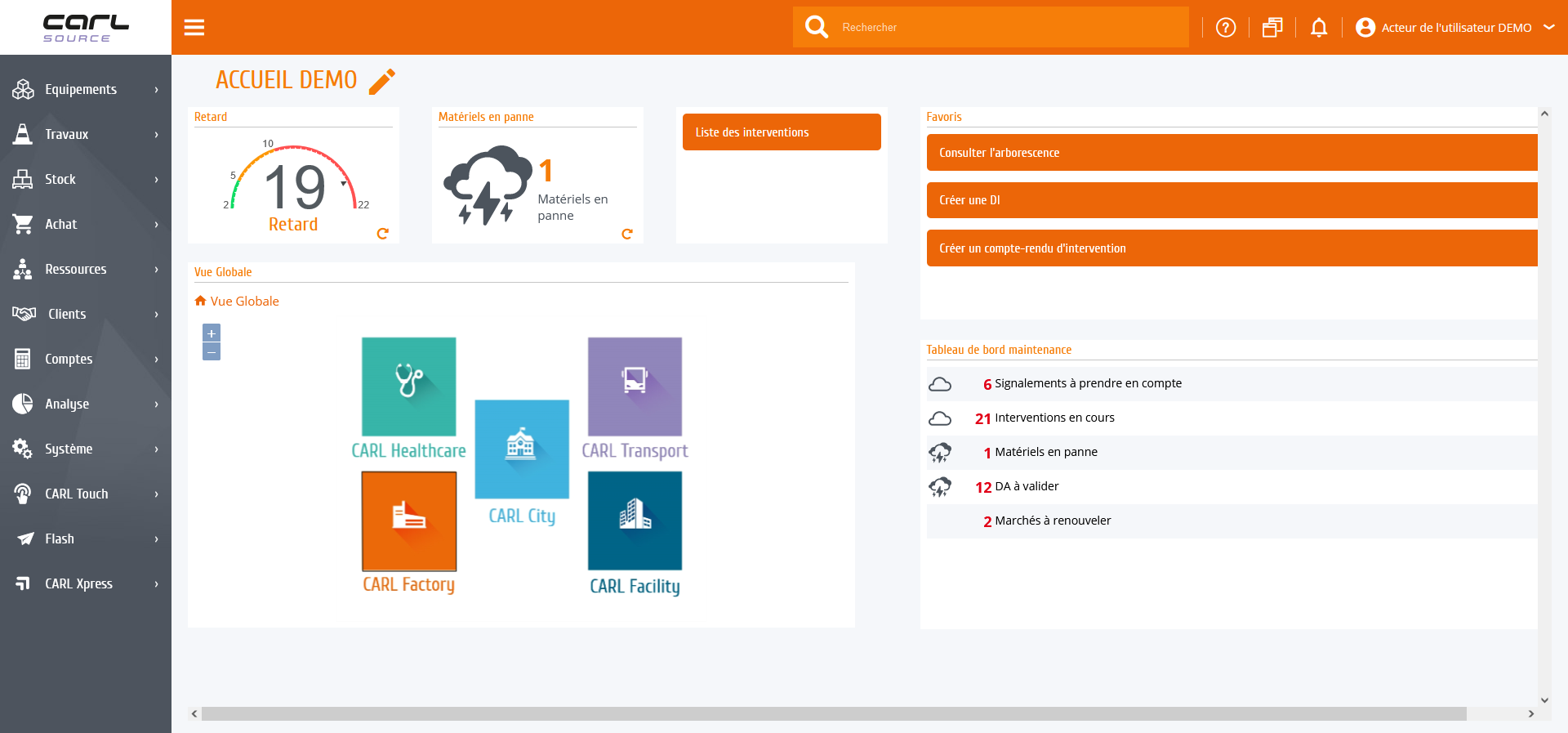This screenshot has height=733, width=1568.
Task: Open the CARL Touch menu item
Action: pyautogui.click(x=86, y=494)
